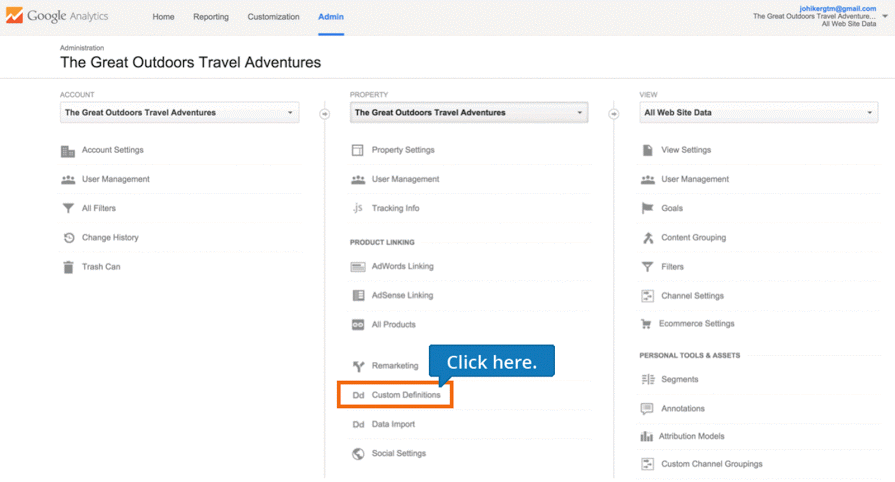Switch to the Customization tab
The image size is (895, 482).
click(x=273, y=17)
